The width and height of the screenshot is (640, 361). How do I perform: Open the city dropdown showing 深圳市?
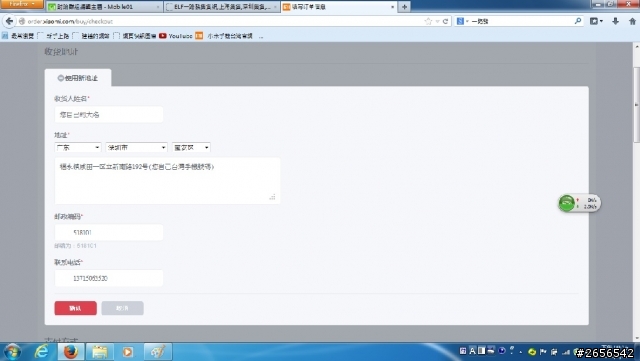pyautogui.click(x=136, y=147)
